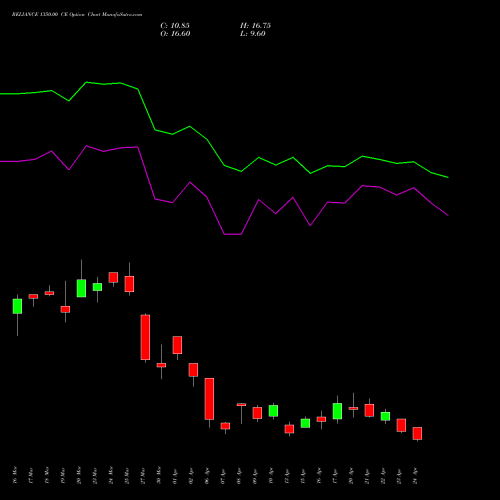The image size is (500, 500).
Task: Select the red candlestick on 01 Apr
Action: click(177, 345)
